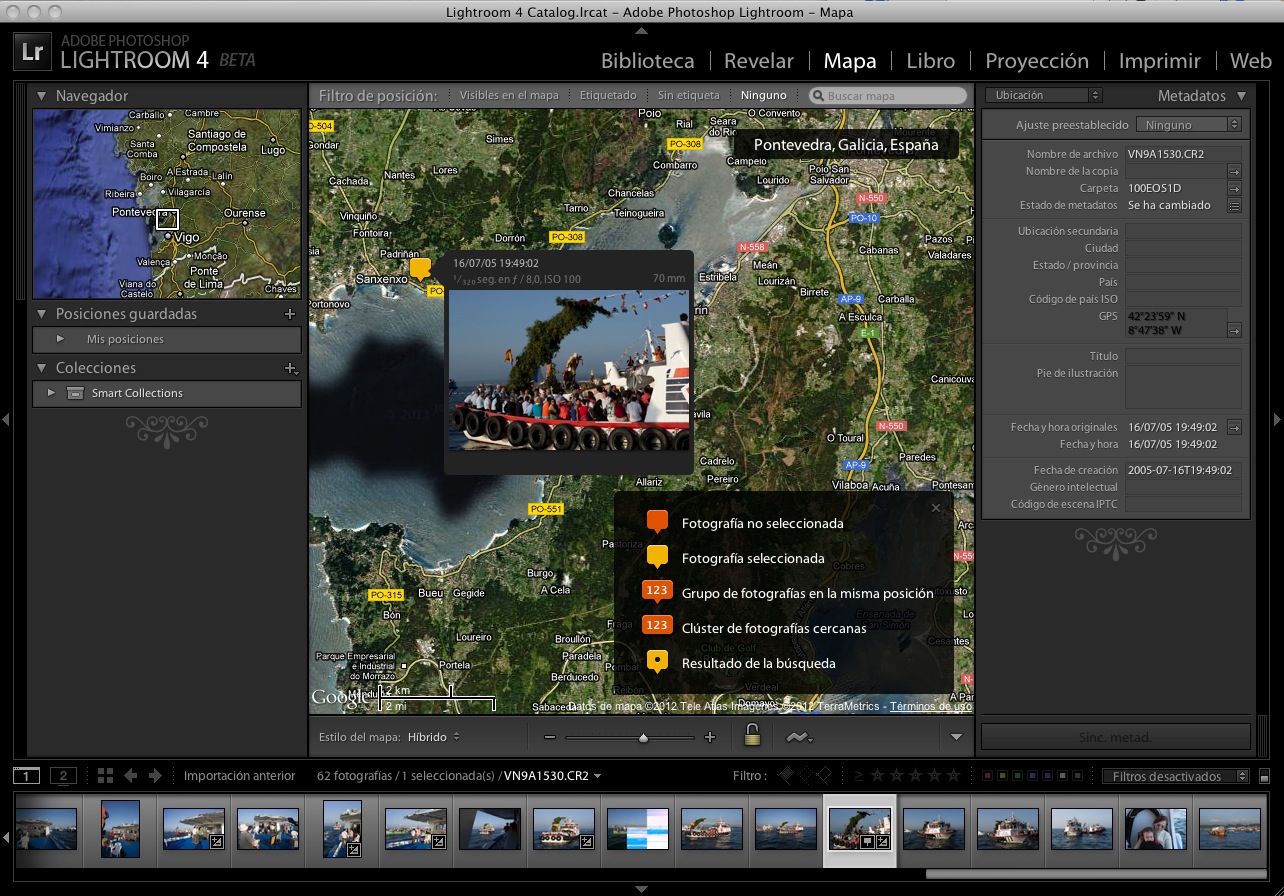Open grid view icon in filmstrip bar
Image resolution: width=1284 pixels, height=896 pixels.
tap(106, 776)
